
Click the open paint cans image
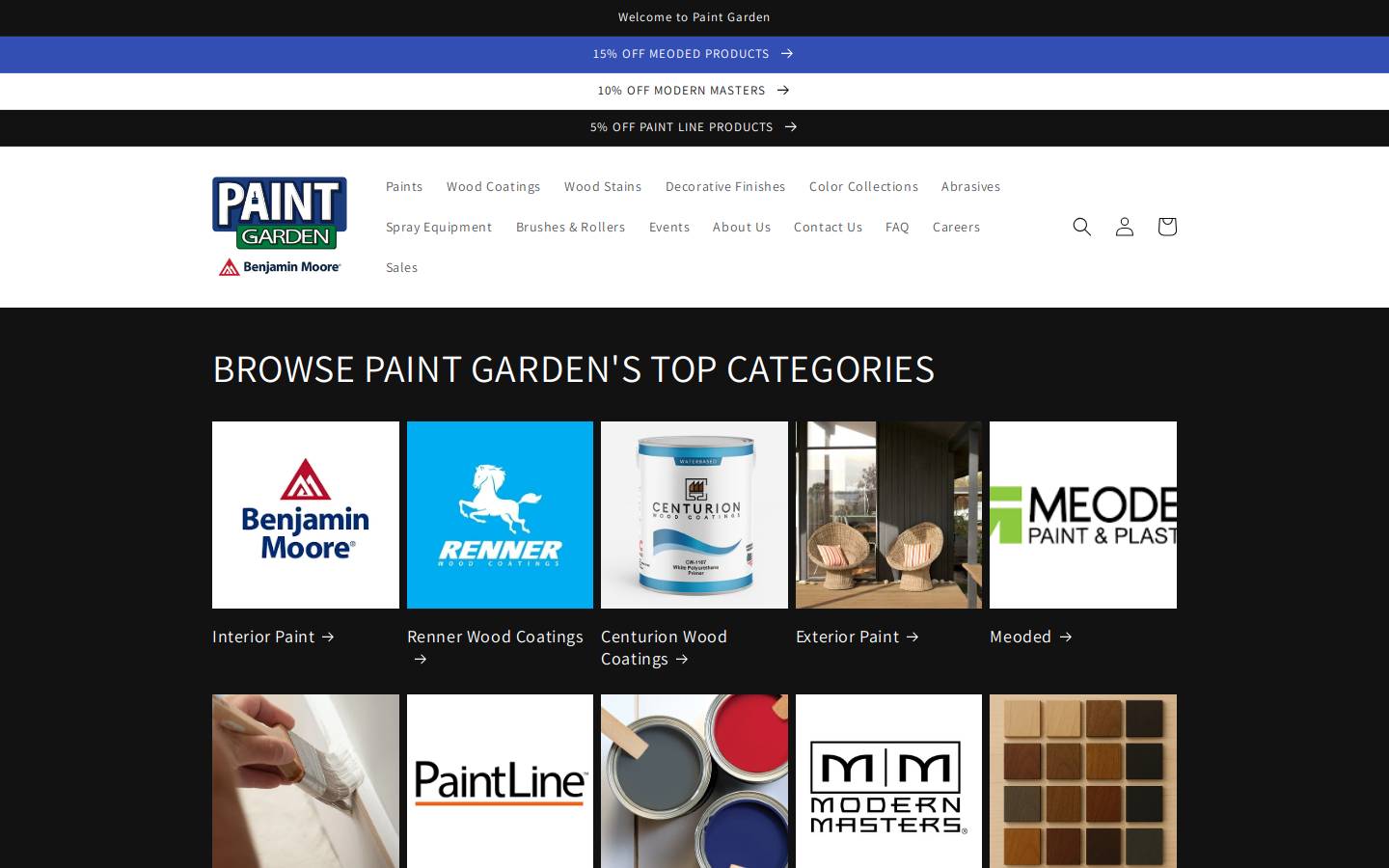(x=694, y=781)
